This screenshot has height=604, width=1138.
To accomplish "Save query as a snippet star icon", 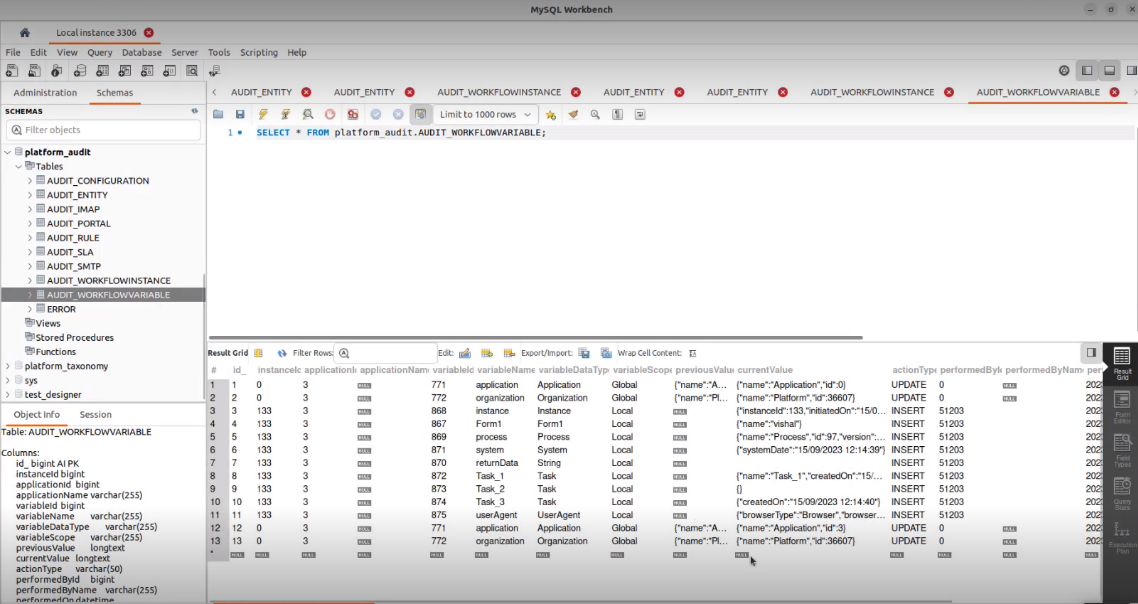I will pos(551,115).
